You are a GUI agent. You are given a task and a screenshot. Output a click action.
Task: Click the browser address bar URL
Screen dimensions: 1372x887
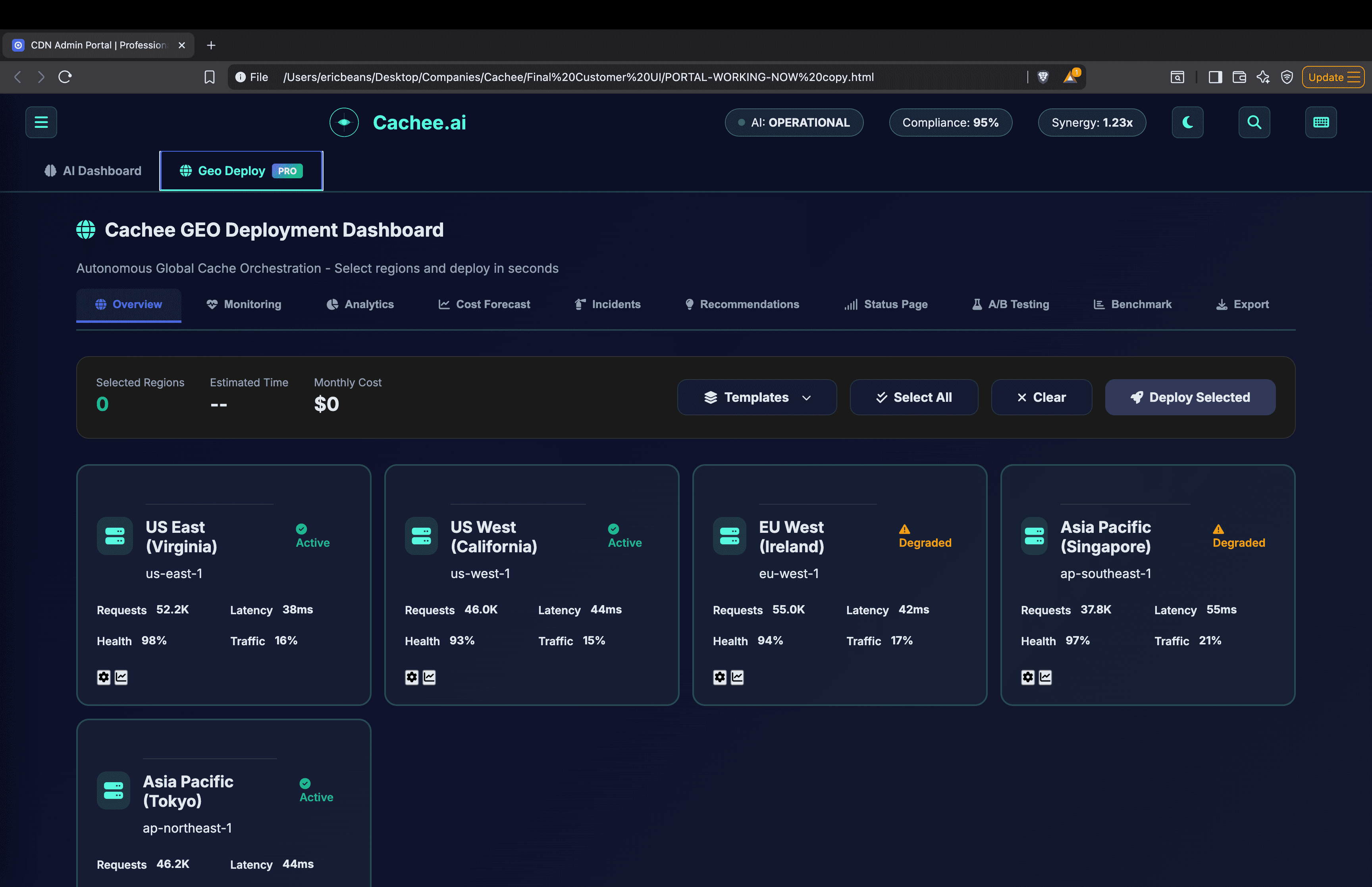578,77
